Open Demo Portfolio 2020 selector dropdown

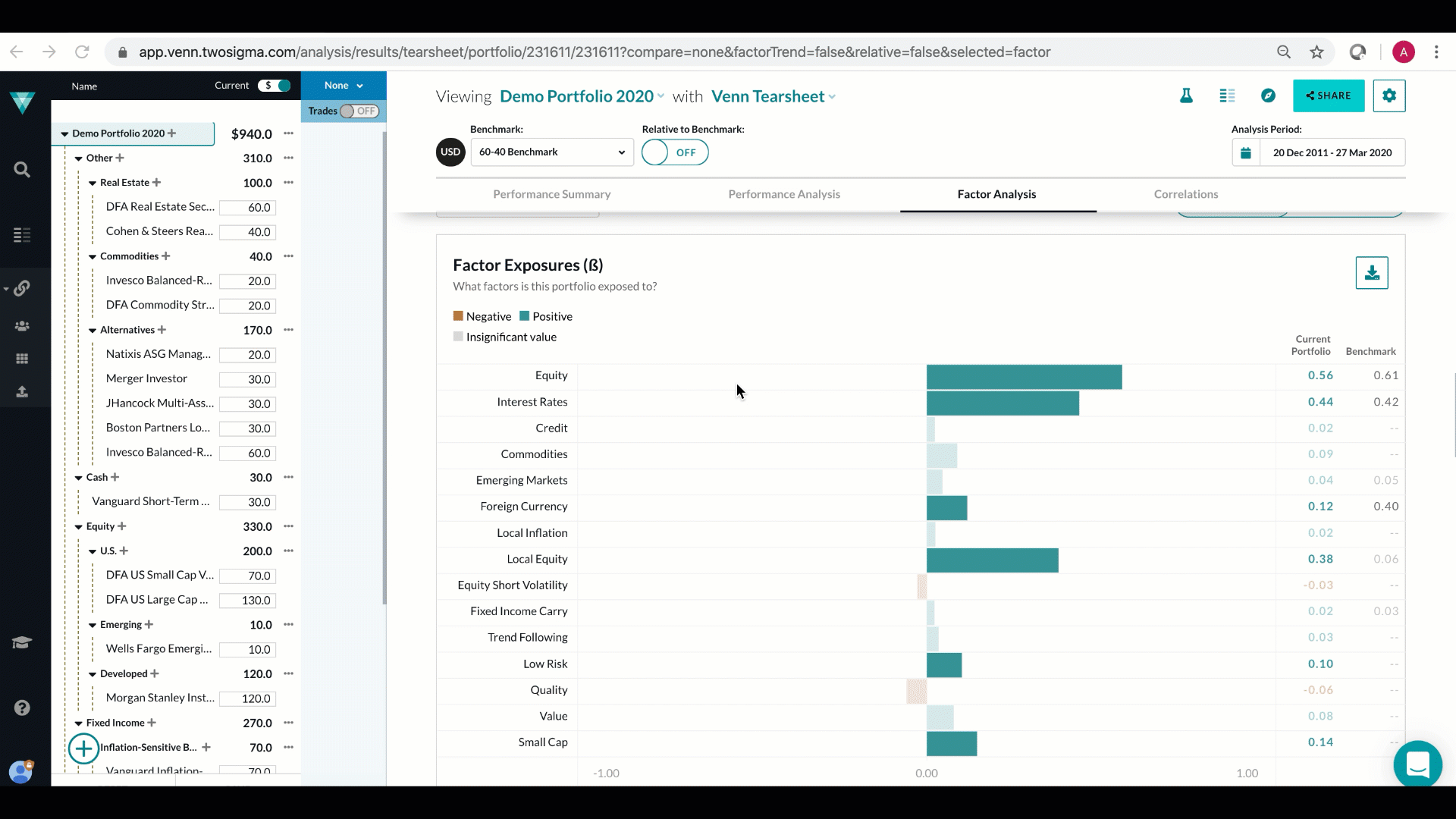582,96
